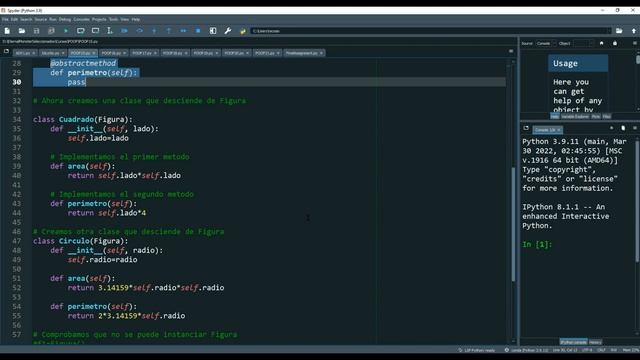Image resolution: width=640 pixels, height=360 pixels.
Task: Select the Console 1/A tab
Action: click(547, 130)
